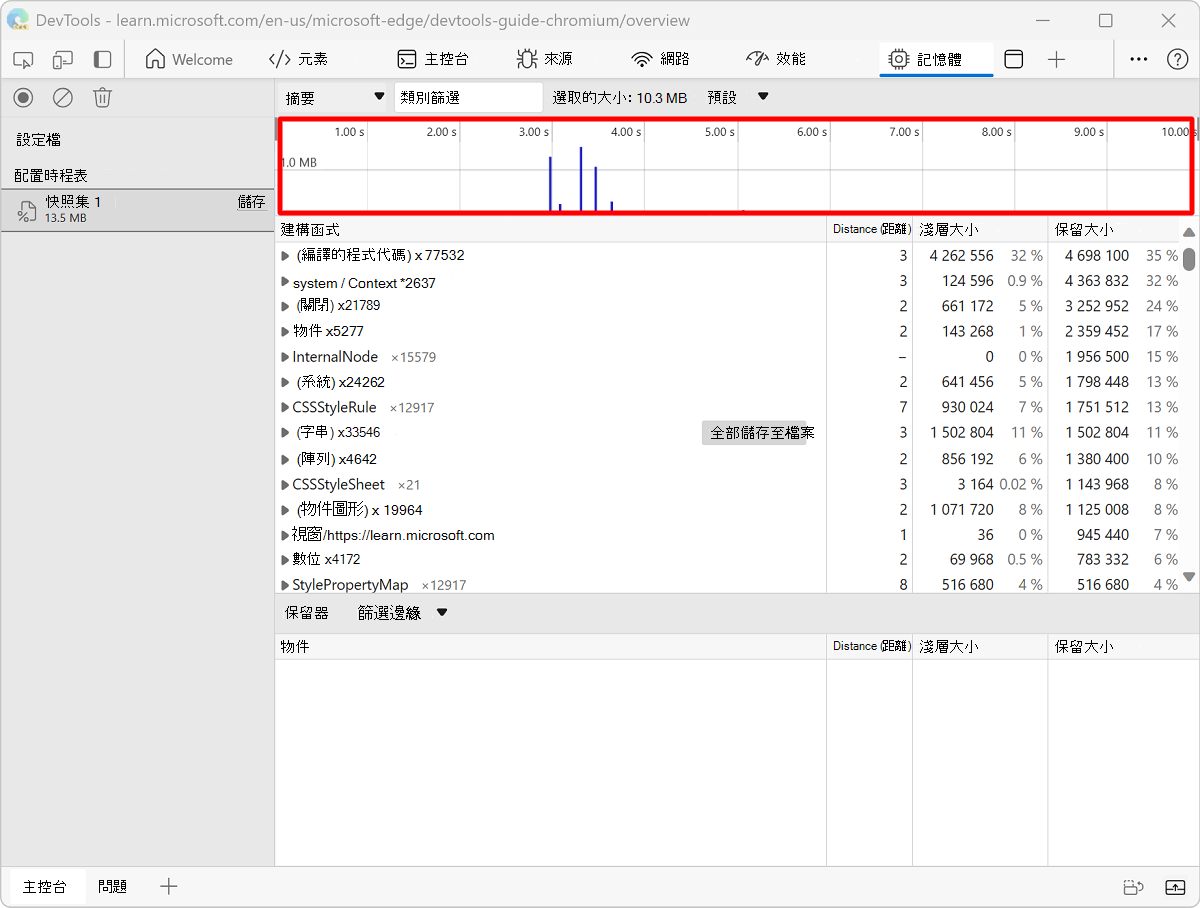Select 問題 drawer tab
This screenshot has height=908, width=1200.
(113, 887)
